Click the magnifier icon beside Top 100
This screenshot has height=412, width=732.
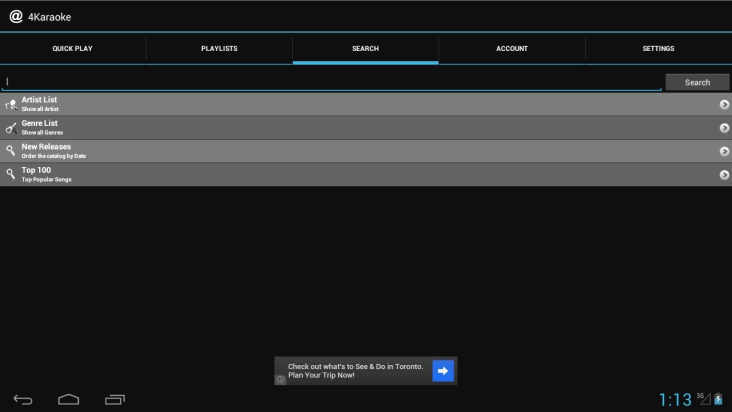point(10,174)
